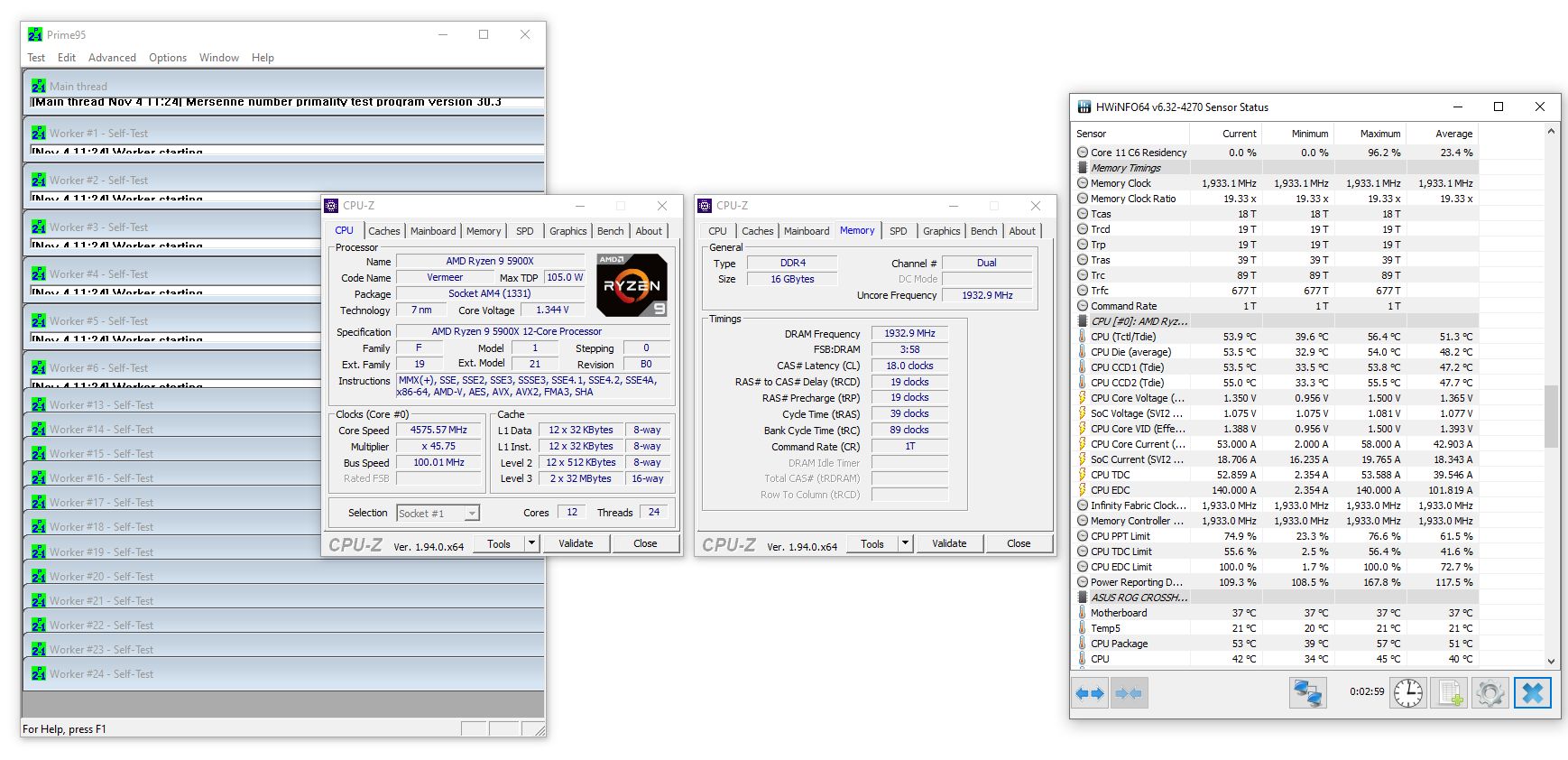This screenshot has height=760, width=1568.
Task: Select the CPU EDC sensor row
Action: (1276, 489)
